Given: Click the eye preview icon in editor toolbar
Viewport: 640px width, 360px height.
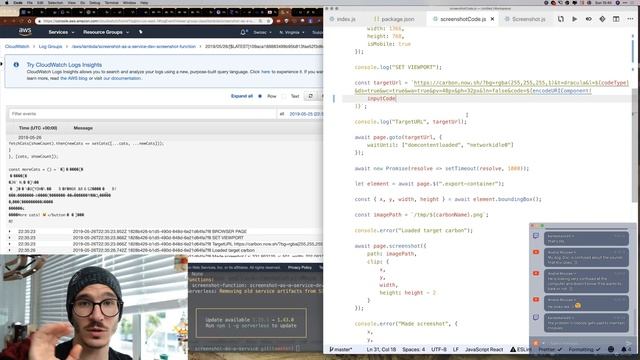Looking at the screenshot, I should tap(589, 19).
